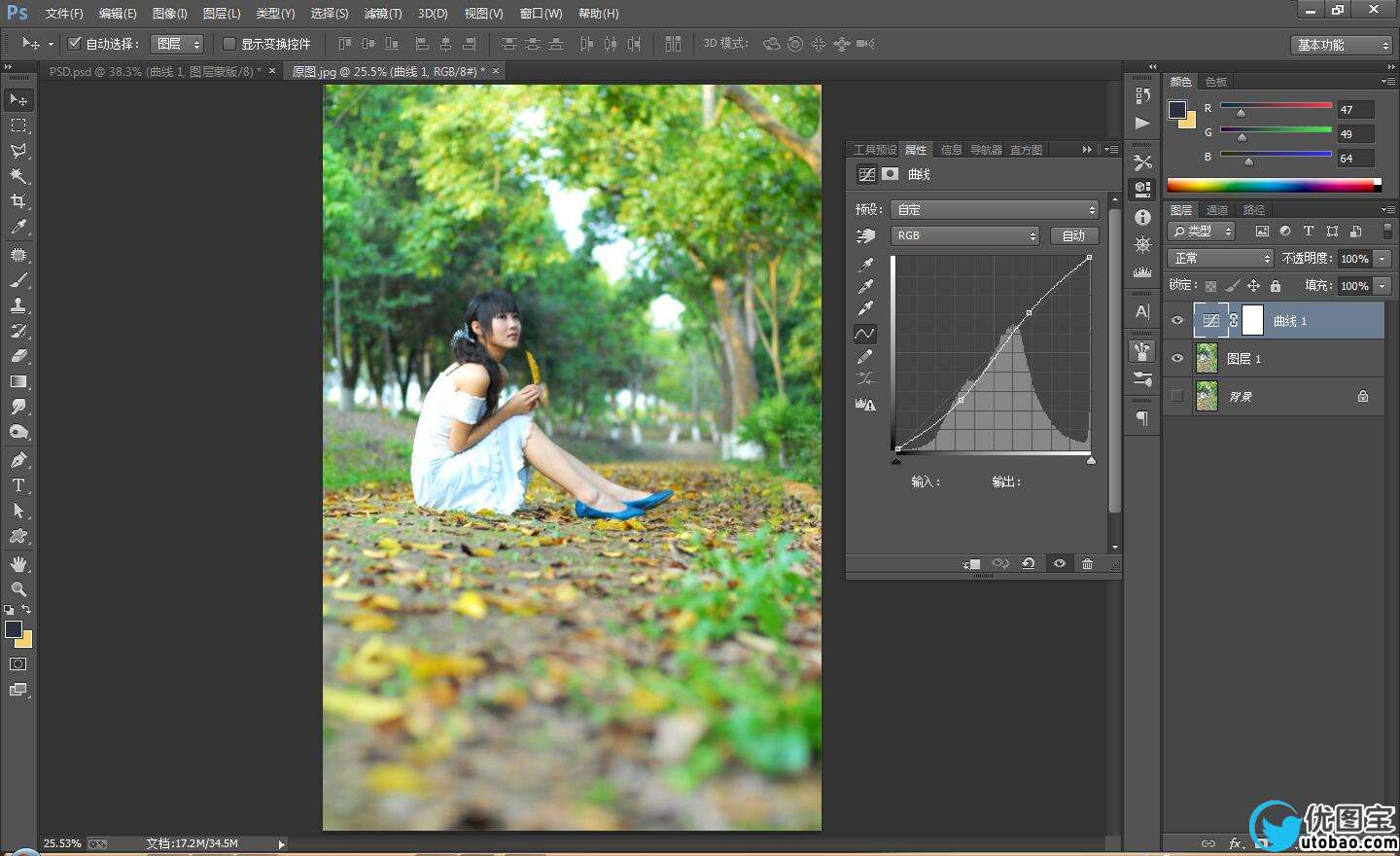The height and width of the screenshot is (856, 1400).
Task: Select the Custom Shape tool
Action: pos(18,536)
